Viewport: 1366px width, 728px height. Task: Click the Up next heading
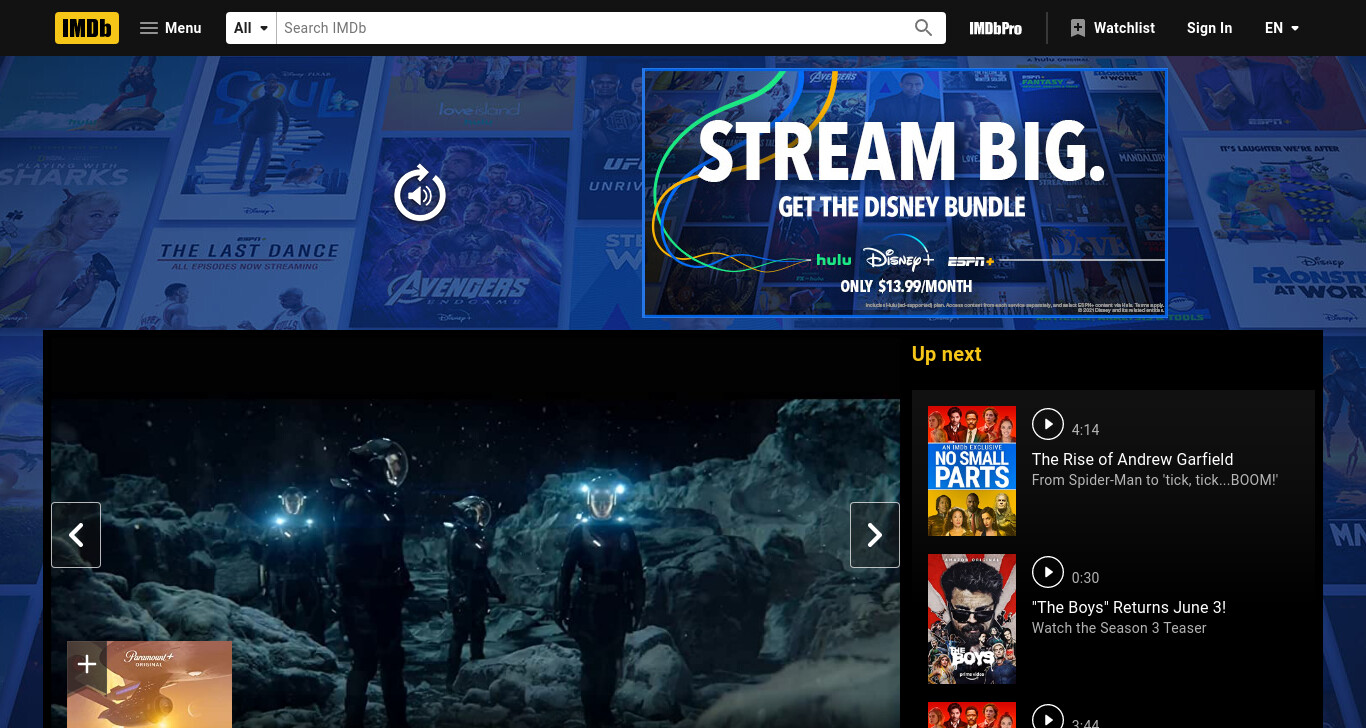[946, 354]
